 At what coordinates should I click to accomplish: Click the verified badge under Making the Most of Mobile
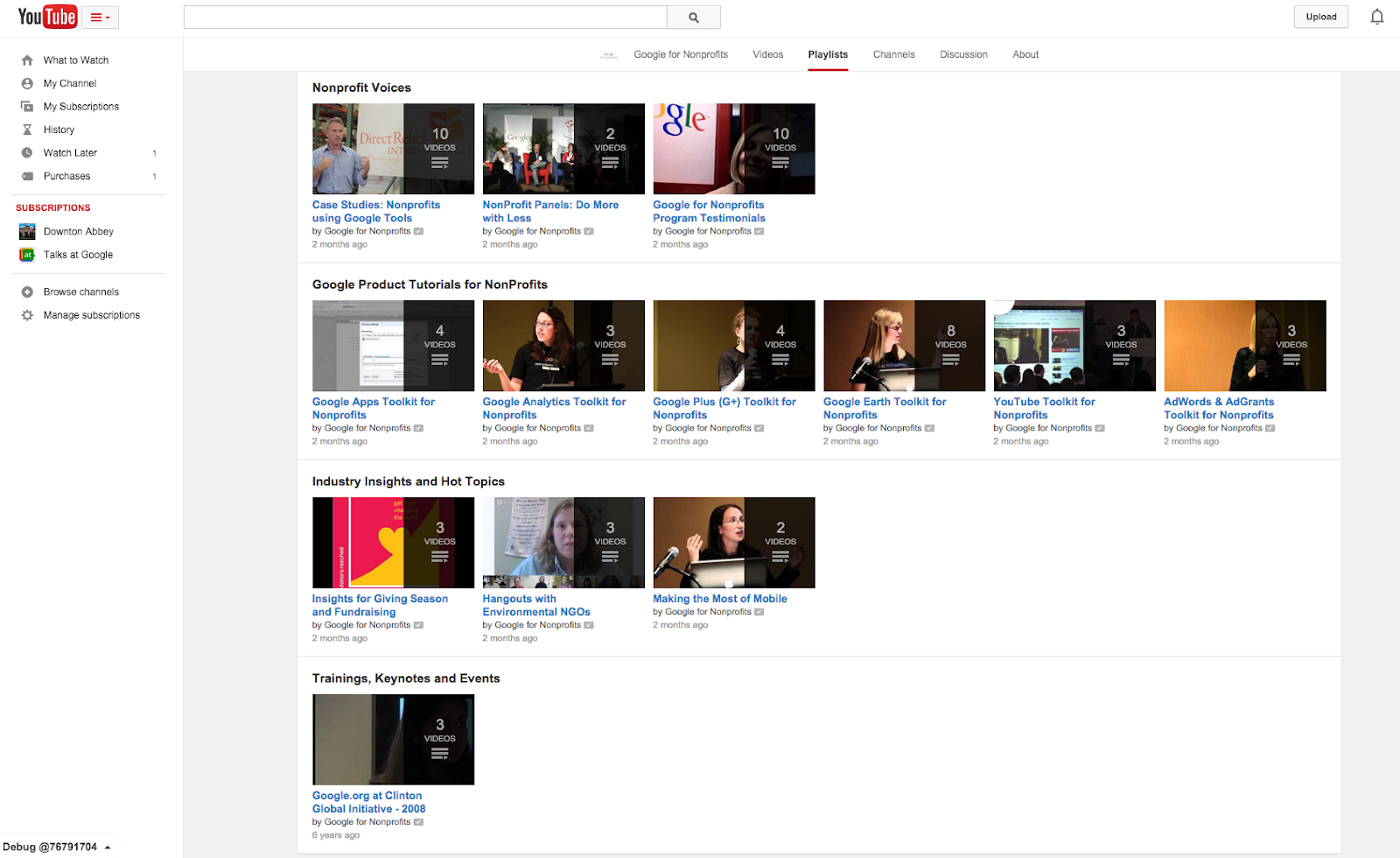tap(759, 612)
